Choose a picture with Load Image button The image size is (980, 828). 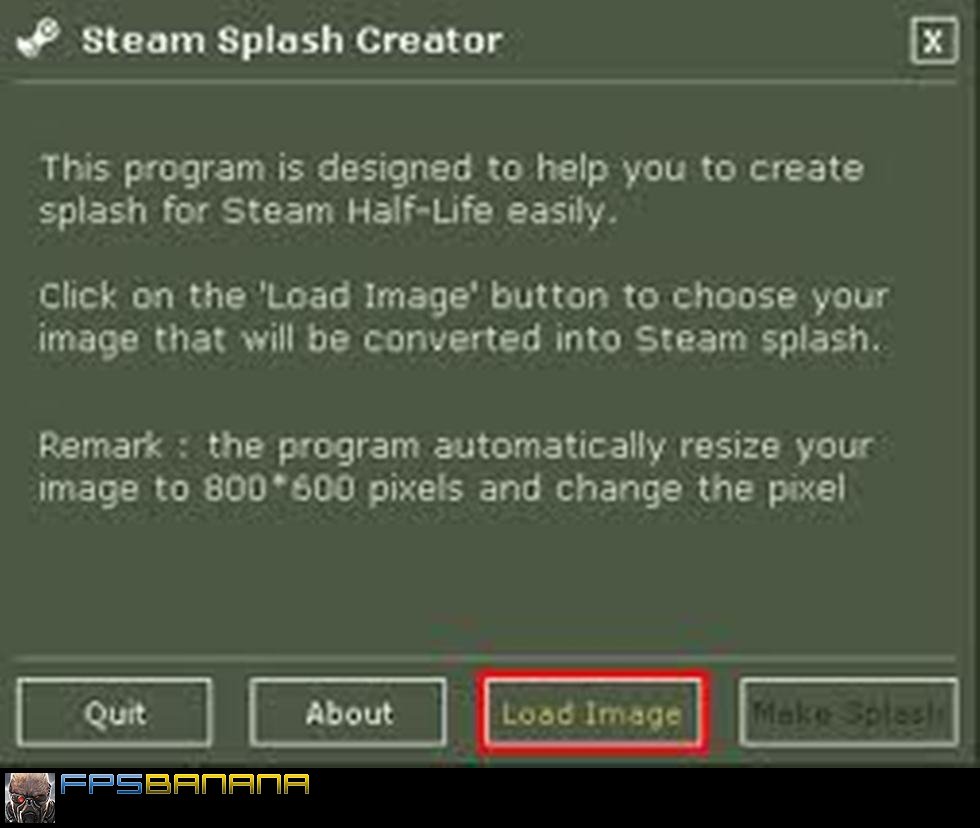pyautogui.click(x=592, y=713)
